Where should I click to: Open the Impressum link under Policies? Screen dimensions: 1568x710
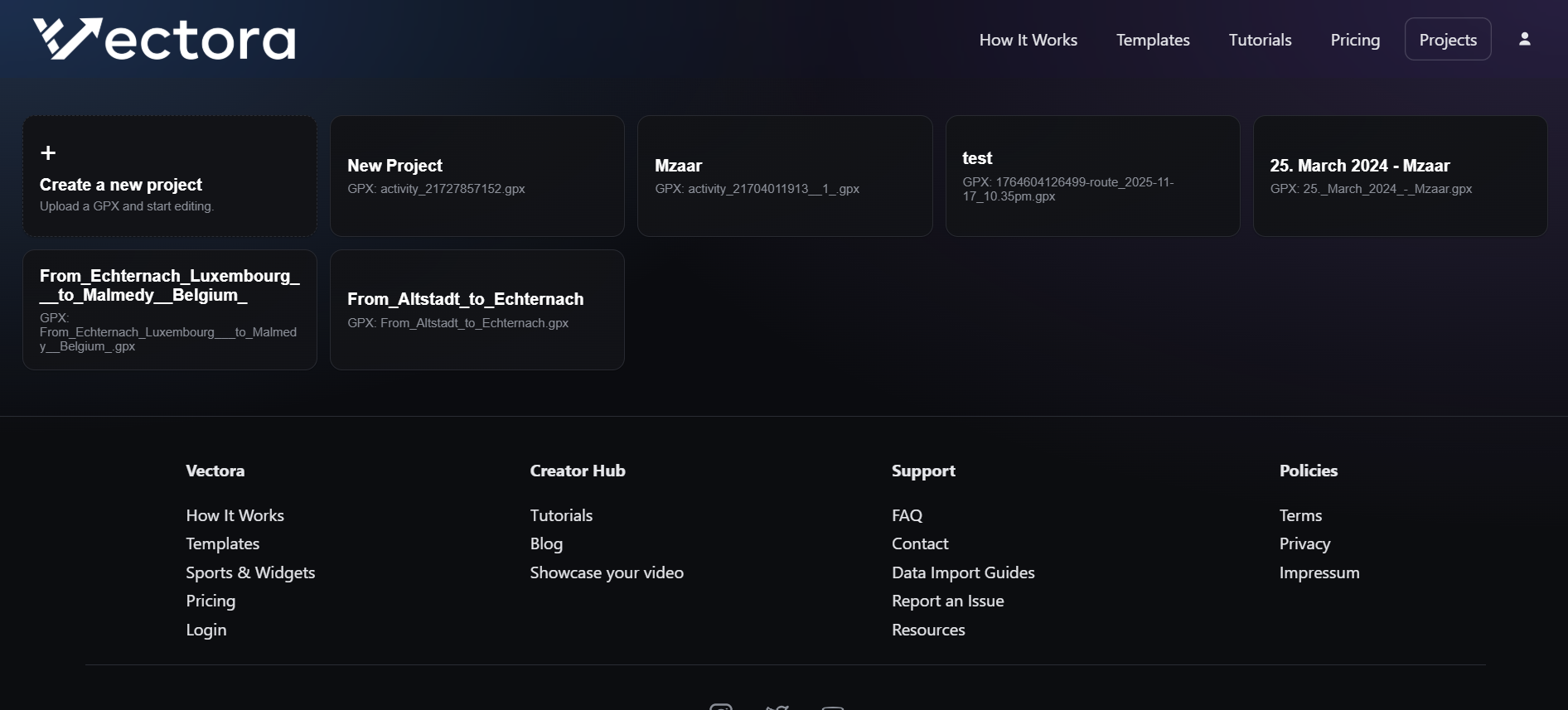[x=1319, y=572]
